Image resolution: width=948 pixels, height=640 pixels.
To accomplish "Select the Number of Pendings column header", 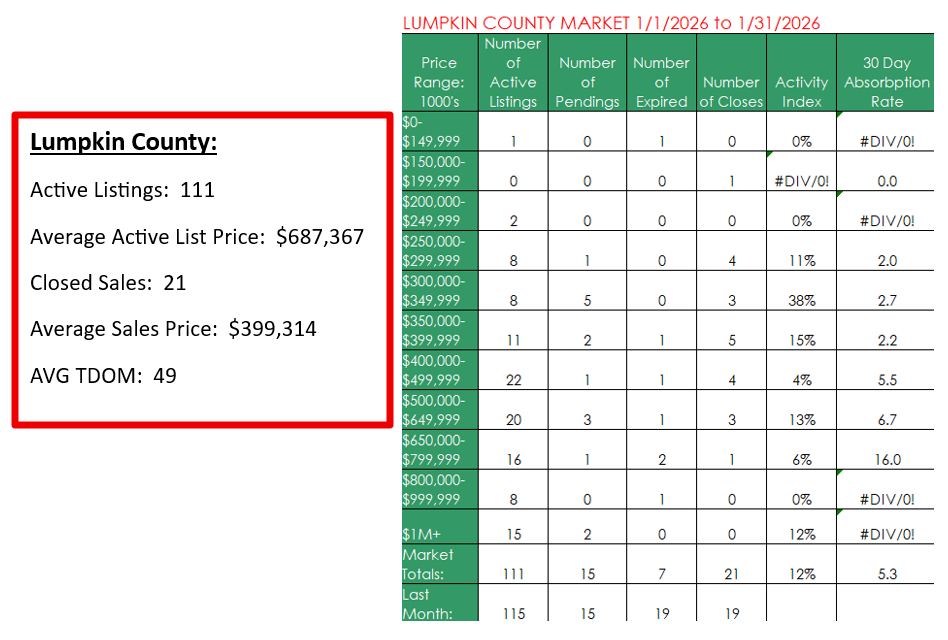I will (587, 82).
